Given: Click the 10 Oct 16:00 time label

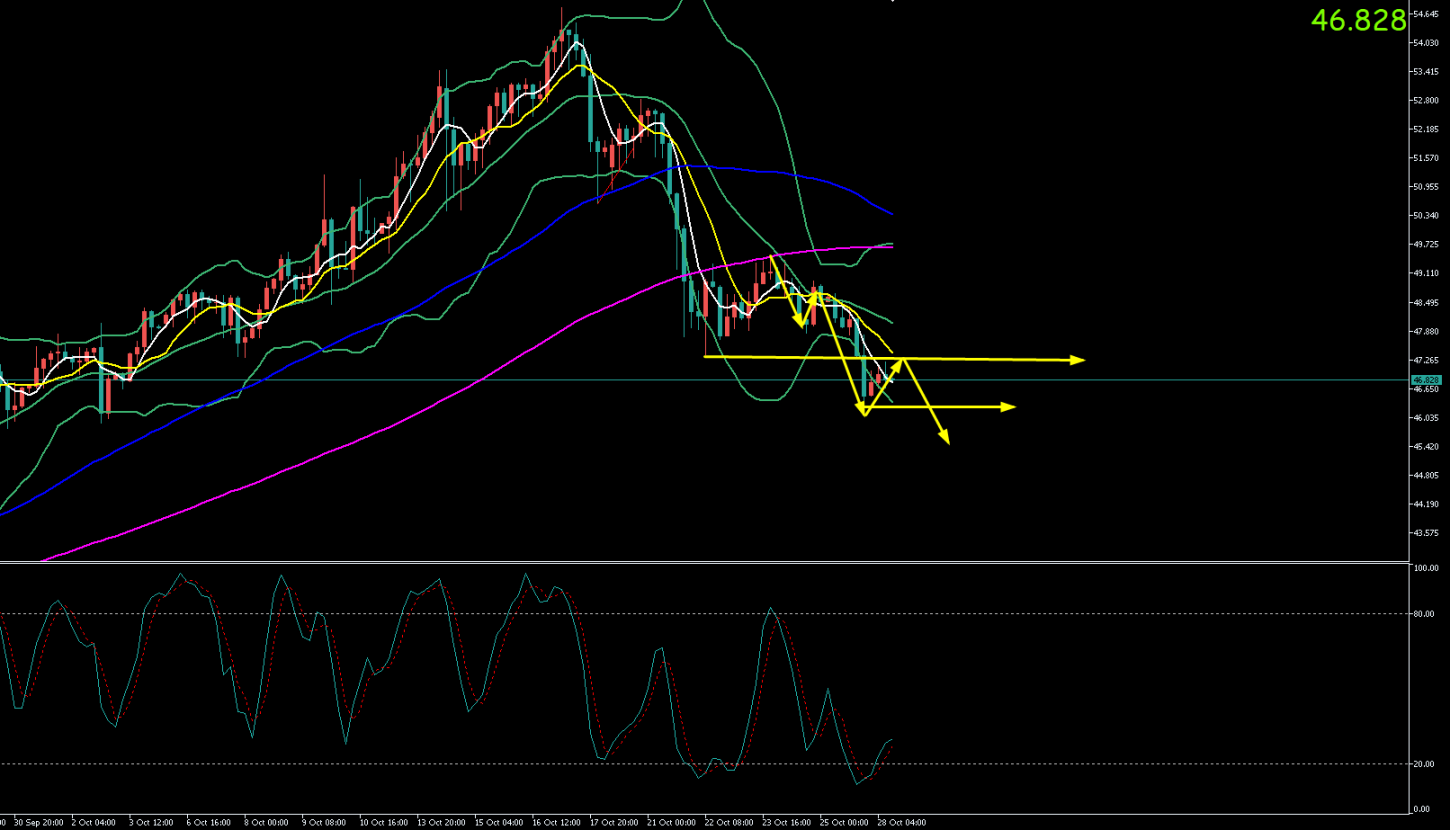Looking at the screenshot, I should click(x=383, y=823).
